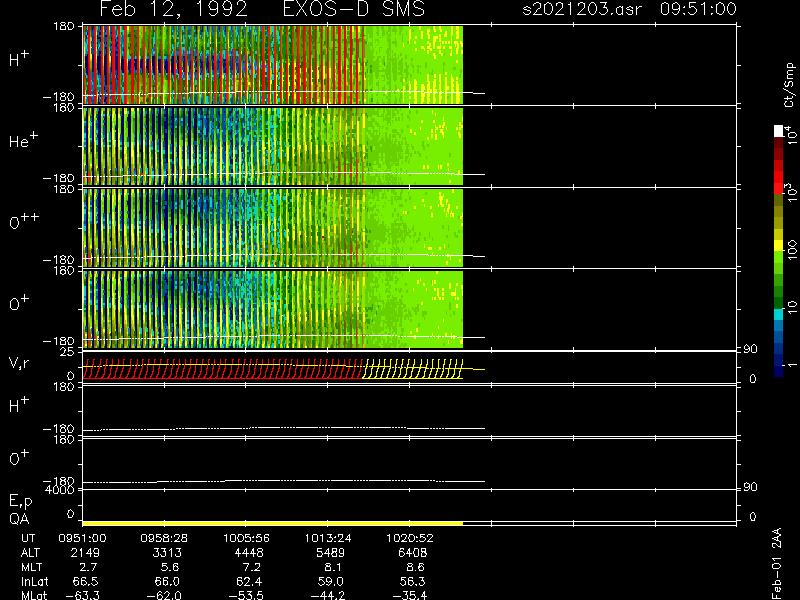Click the header time "09:51:00"
Viewport: 800px width, 600px height.
(x=698, y=9)
